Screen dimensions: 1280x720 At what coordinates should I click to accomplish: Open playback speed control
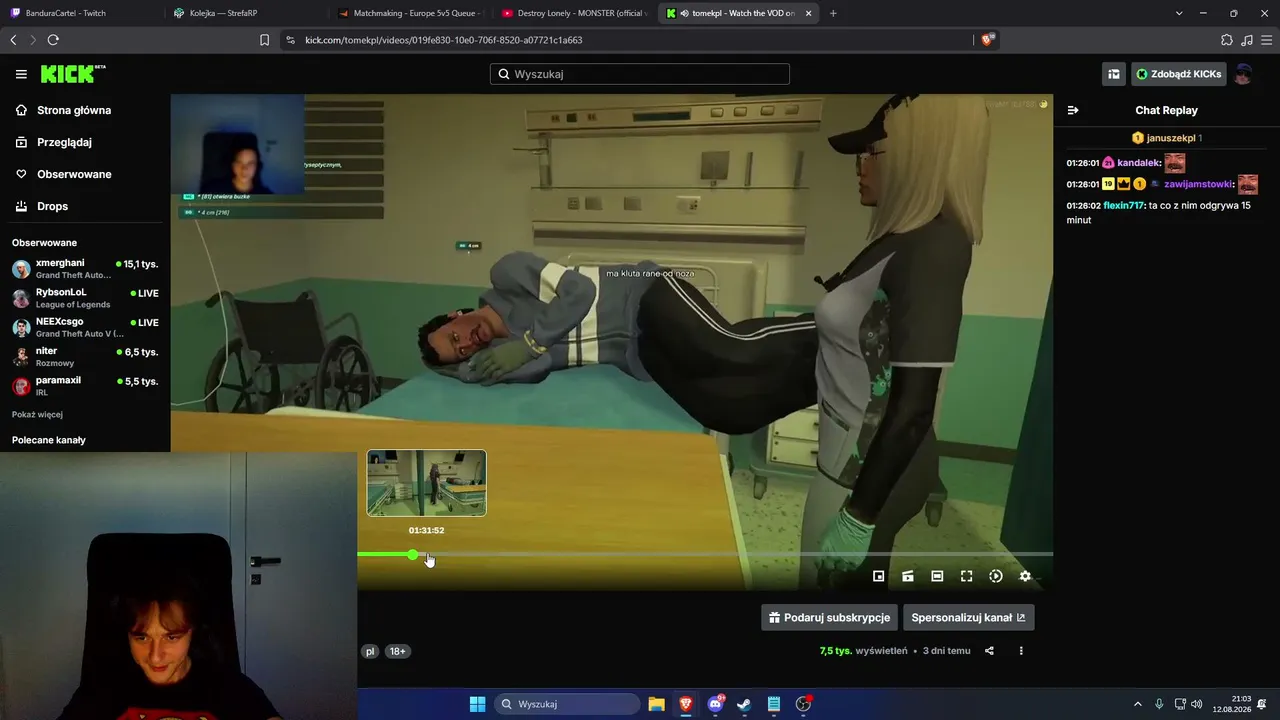pos(996,576)
